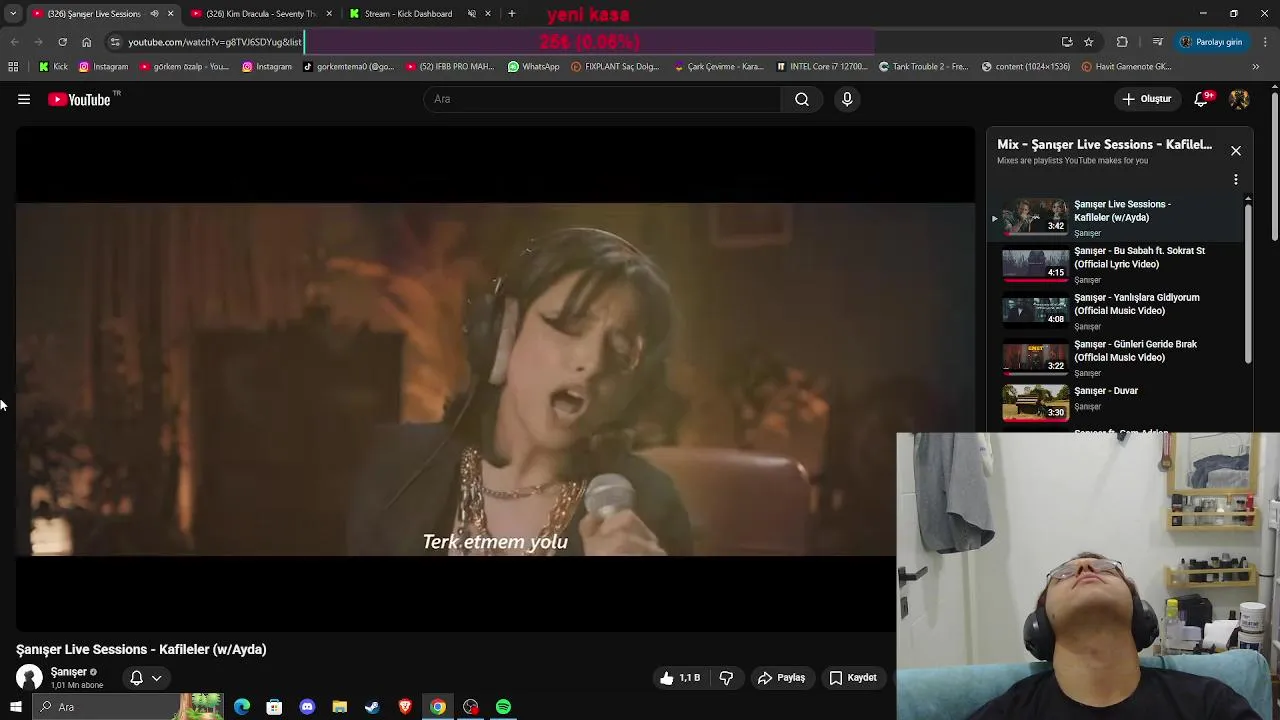Screen dimensions: 1280x720
Task: Click the browser address bar URL
Action: point(214,42)
